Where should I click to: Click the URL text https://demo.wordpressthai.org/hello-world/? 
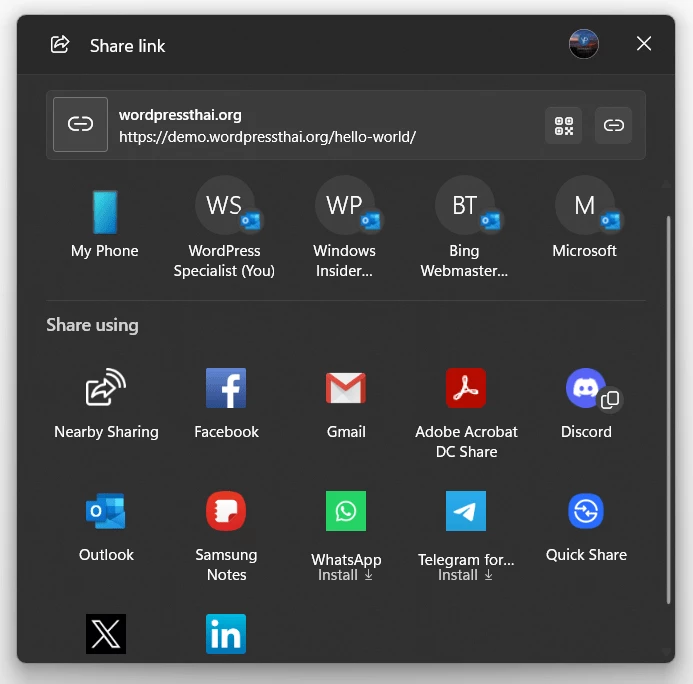pyautogui.click(x=267, y=137)
